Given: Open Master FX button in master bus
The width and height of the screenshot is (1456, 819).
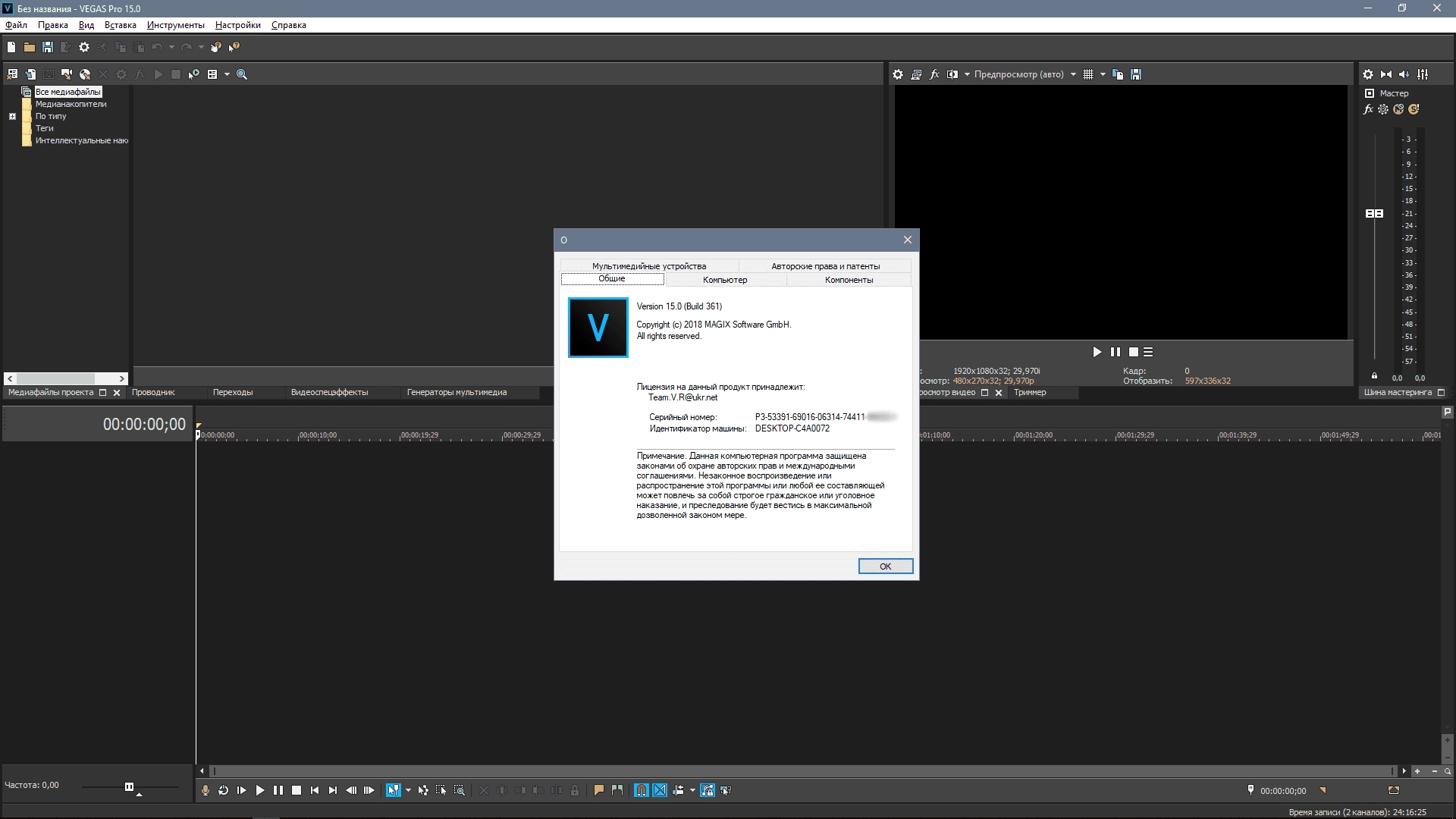Looking at the screenshot, I should 1368,109.
